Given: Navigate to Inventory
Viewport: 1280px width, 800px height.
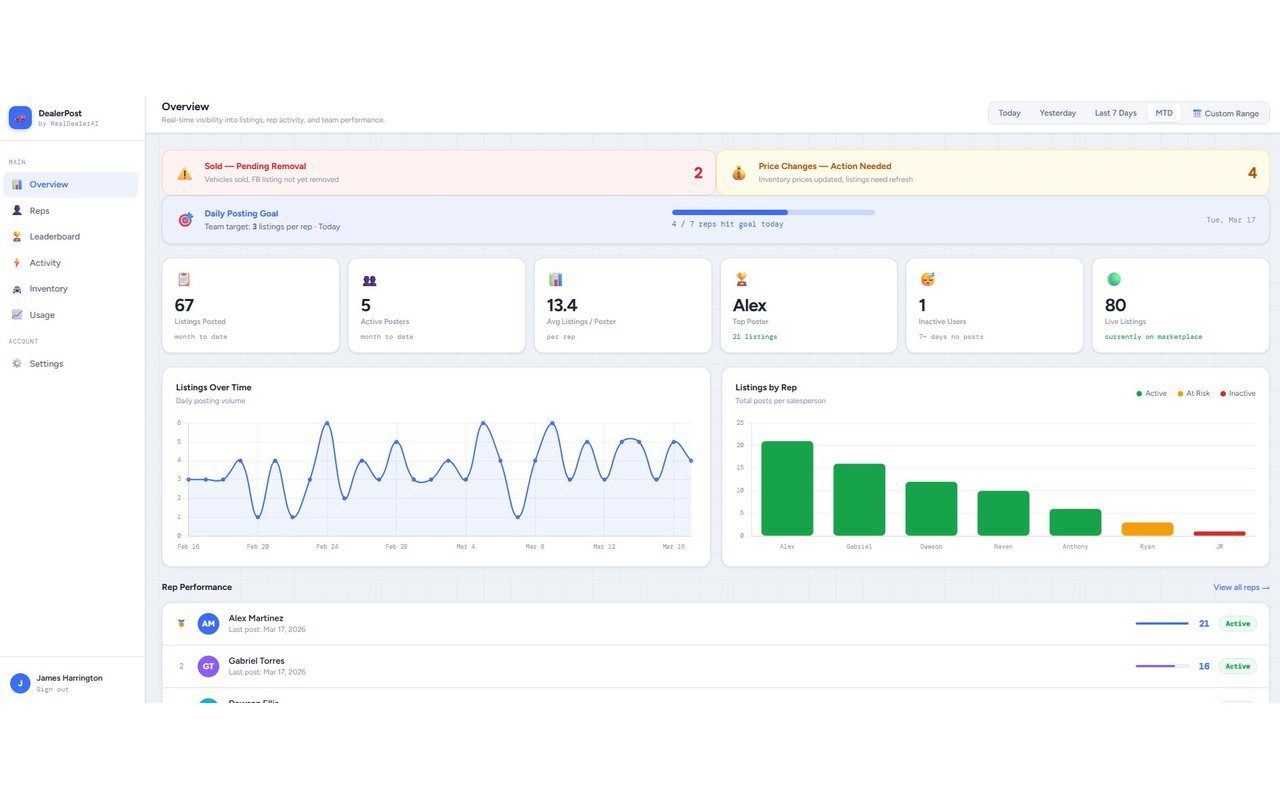Looking at the screenshot, I should tap(71, 289).
